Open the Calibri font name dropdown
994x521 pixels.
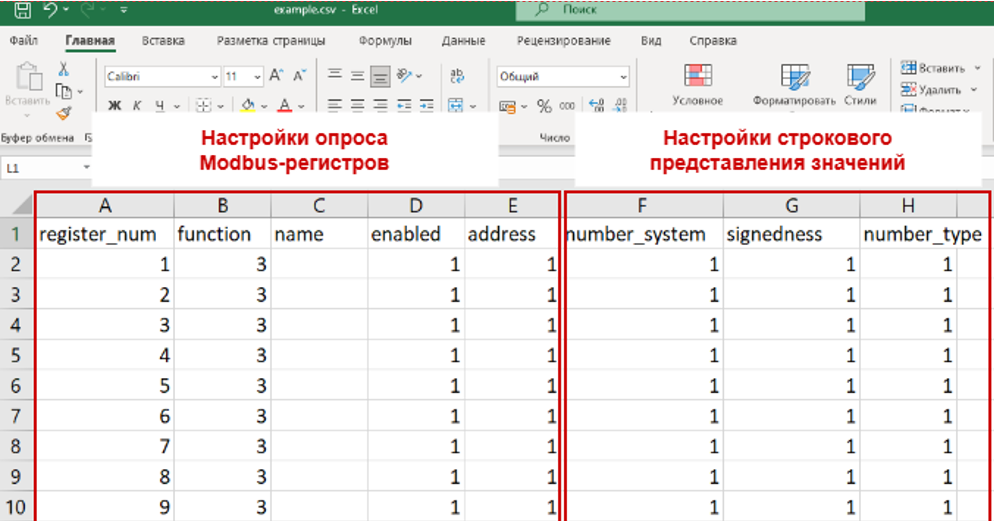pos(161,76)
